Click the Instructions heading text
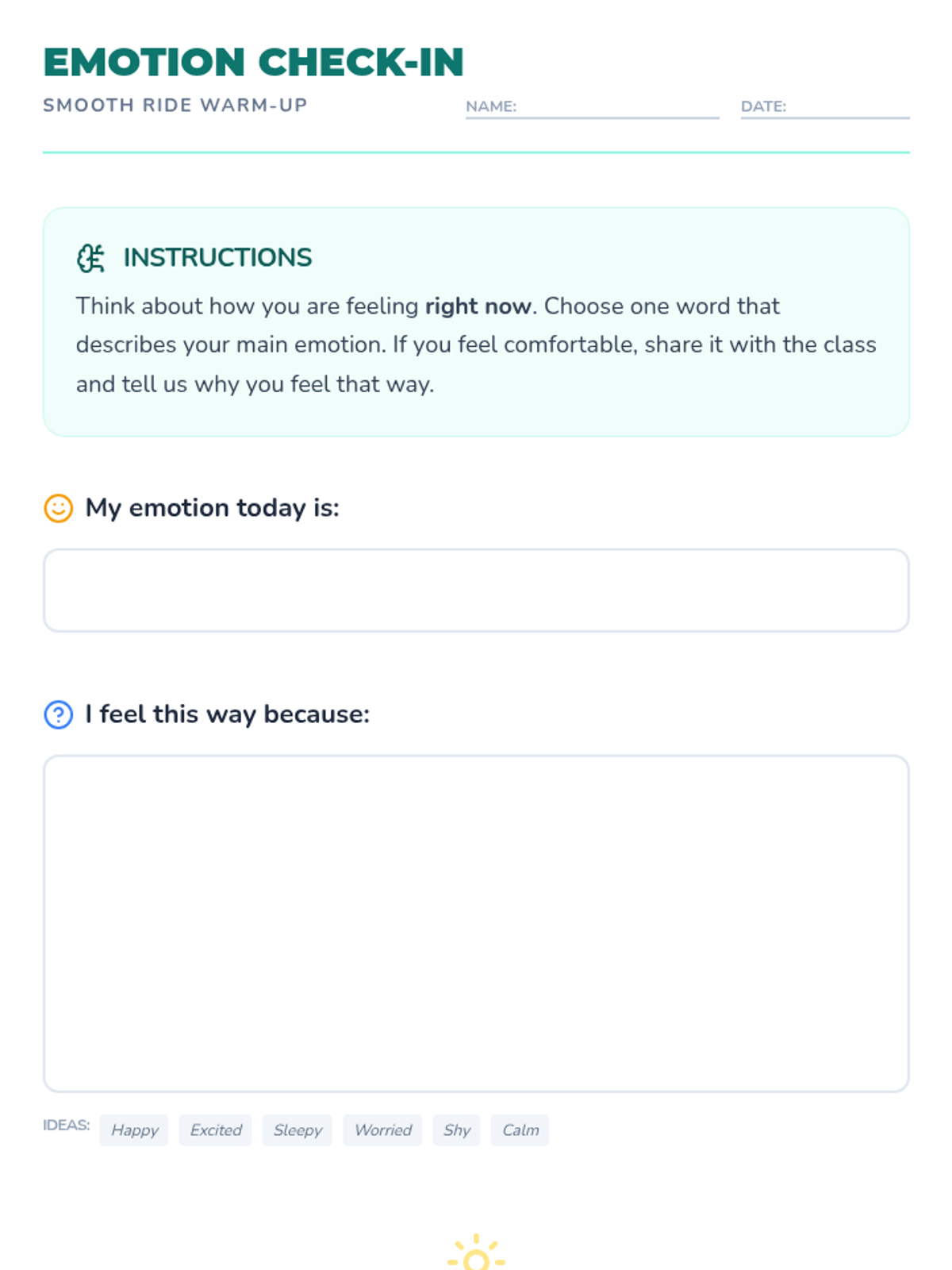 pos(217,258)
